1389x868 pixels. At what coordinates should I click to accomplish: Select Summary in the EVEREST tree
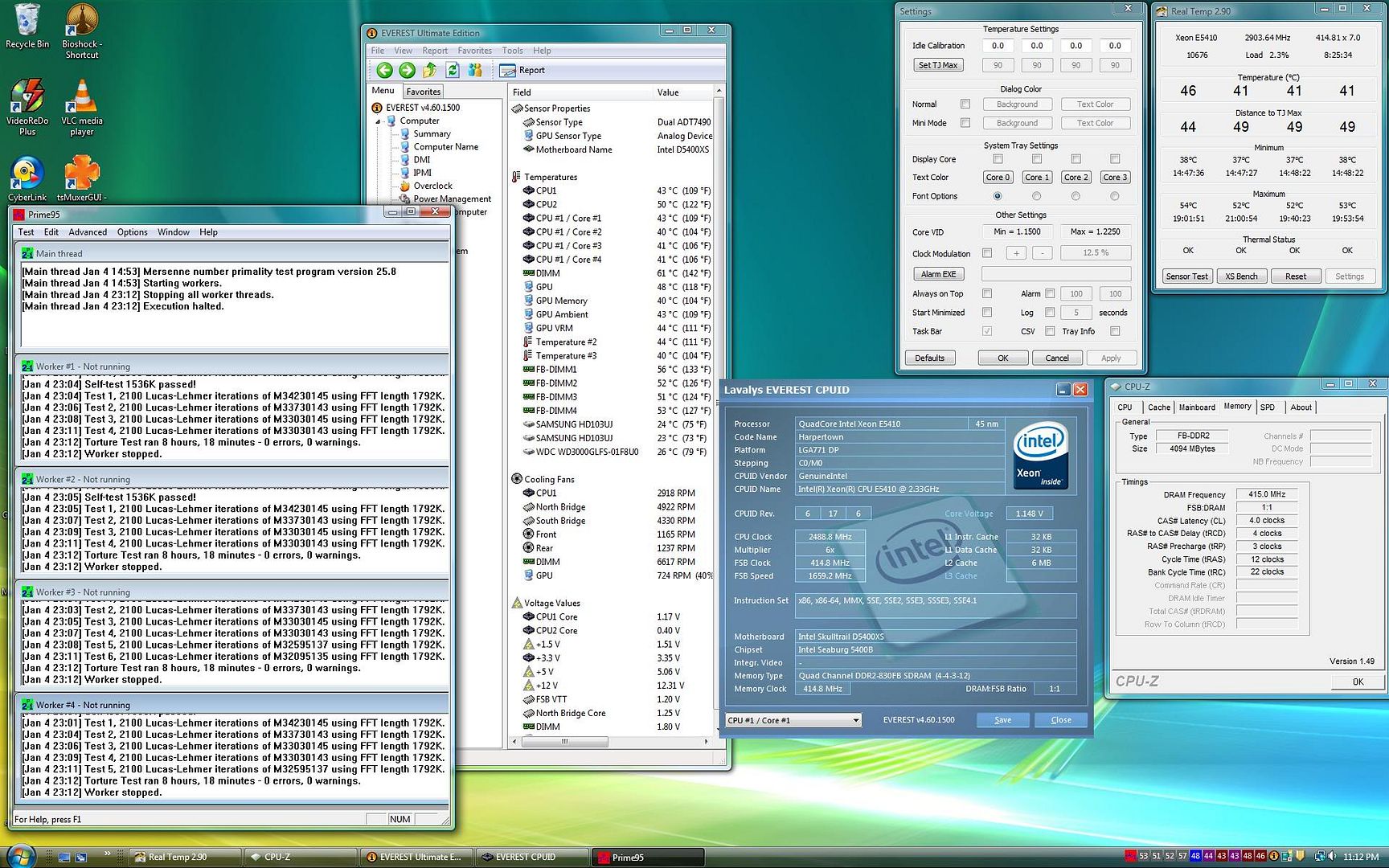coord(432,133)
